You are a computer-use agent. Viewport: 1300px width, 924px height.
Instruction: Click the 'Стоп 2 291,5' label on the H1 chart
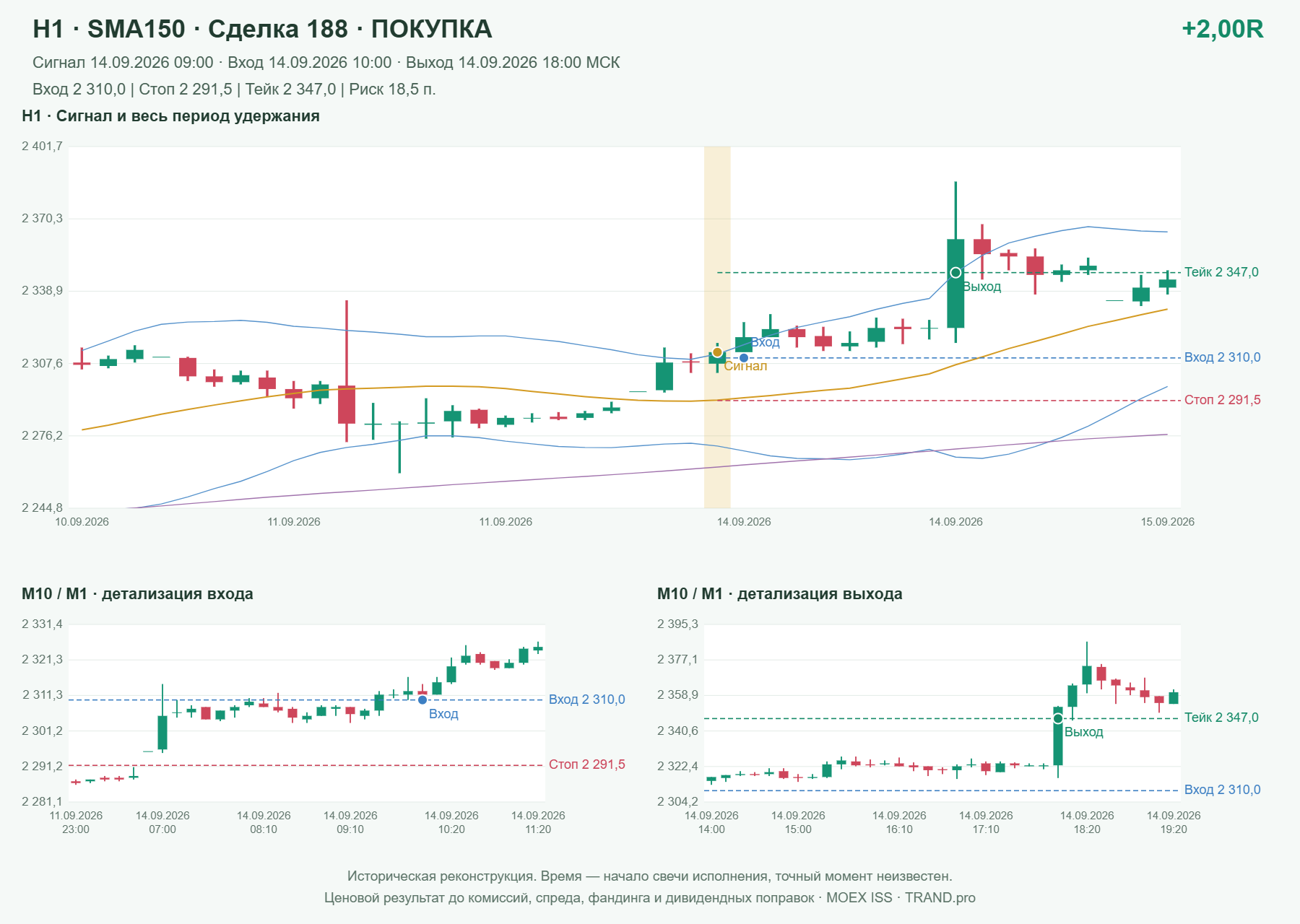coord(1222,400)
